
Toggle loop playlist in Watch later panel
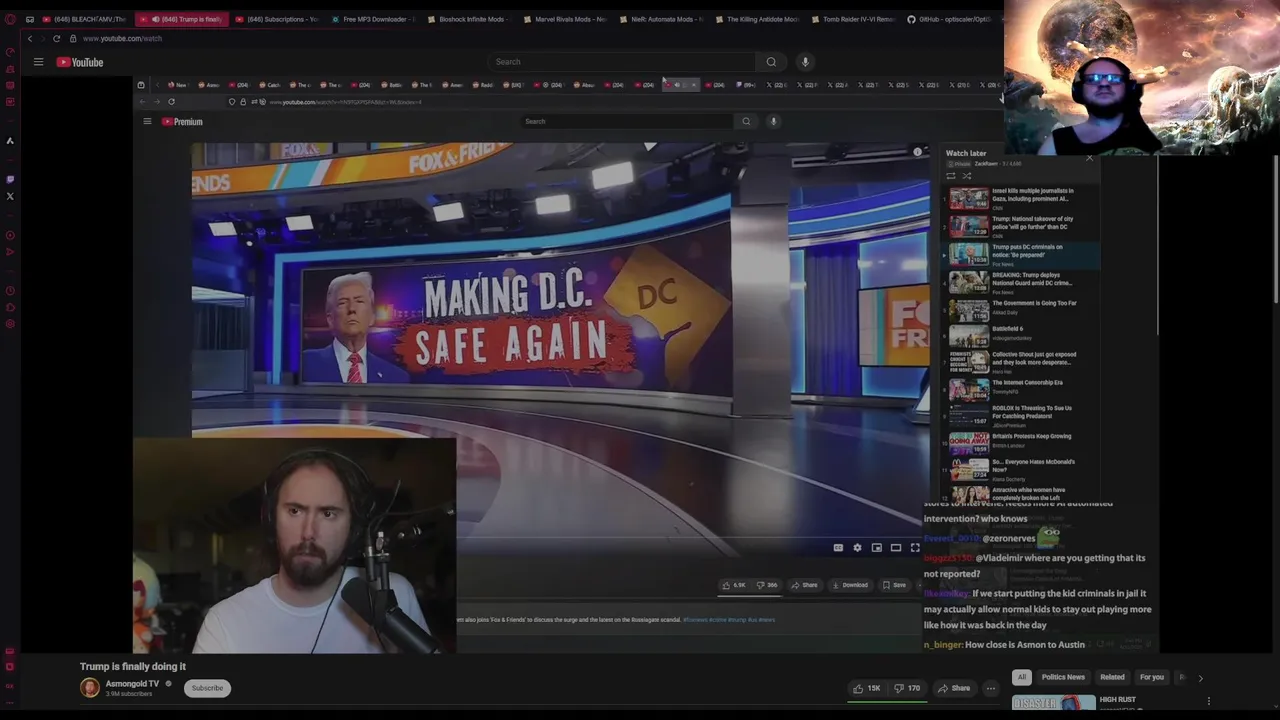951,176
